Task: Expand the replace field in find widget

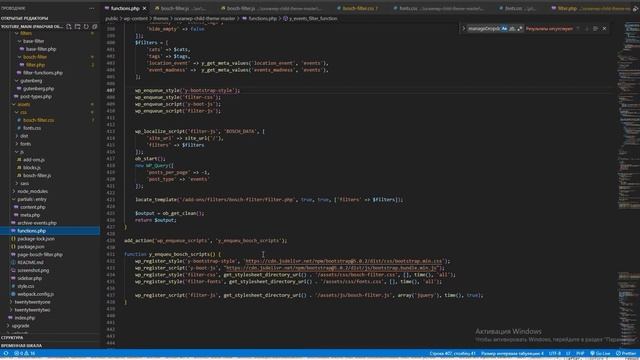Action: click(x=464, y=29)
